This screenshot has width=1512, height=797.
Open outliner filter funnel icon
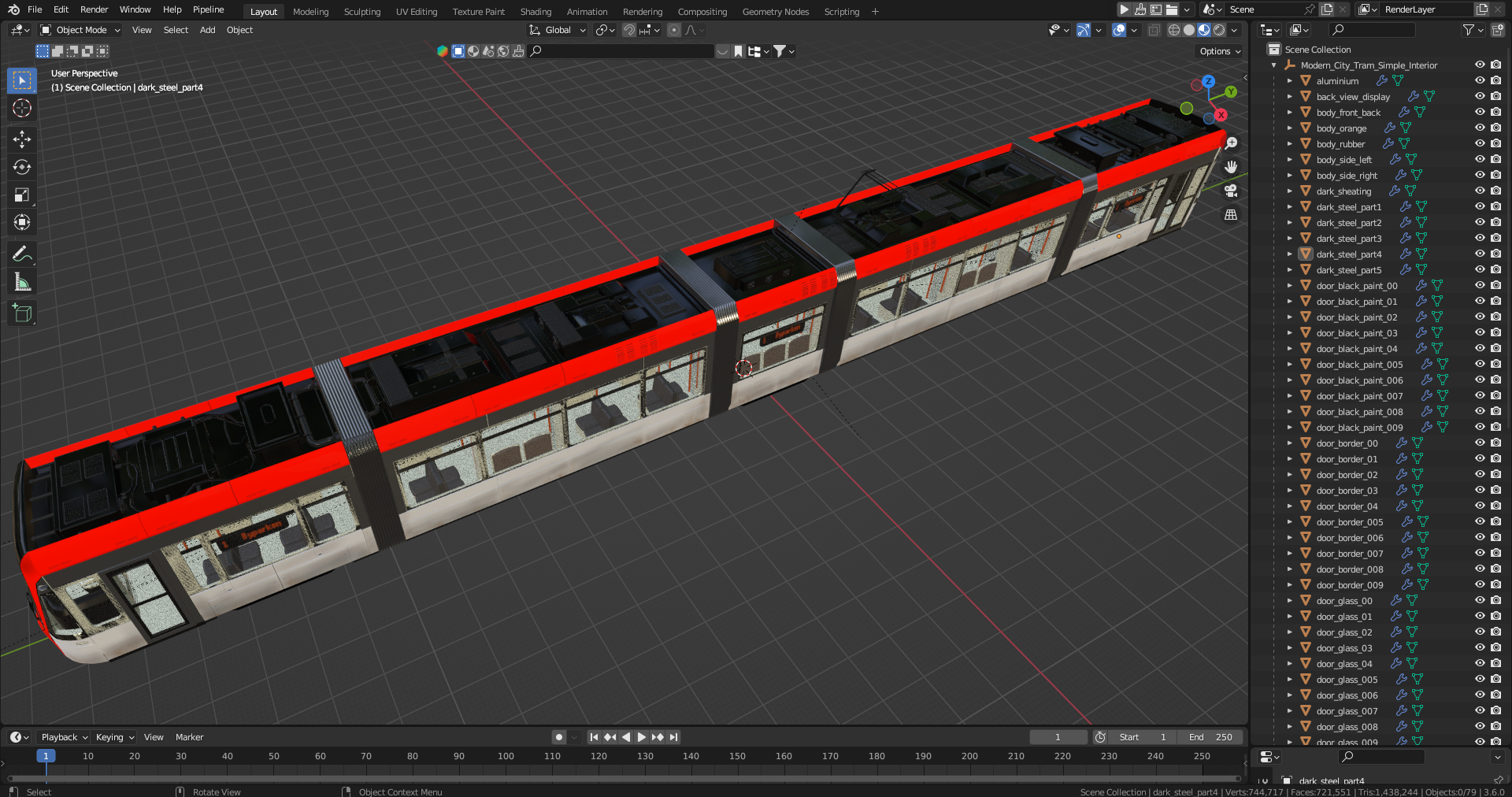pos(1468,30)
